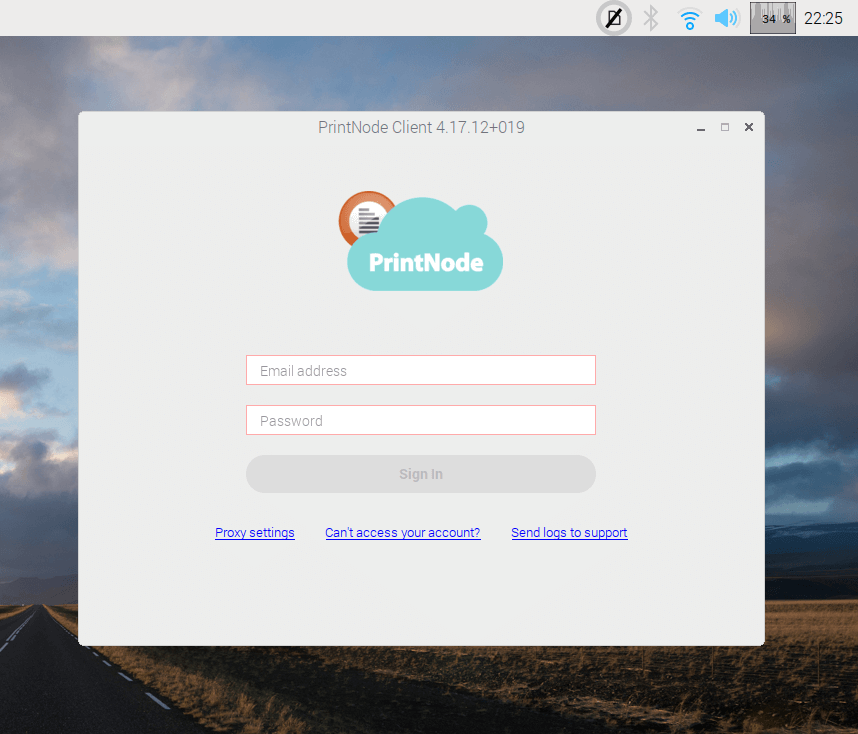Screen dimensions: 858x734
Task: Focus the Password input field
Action: 421,420
